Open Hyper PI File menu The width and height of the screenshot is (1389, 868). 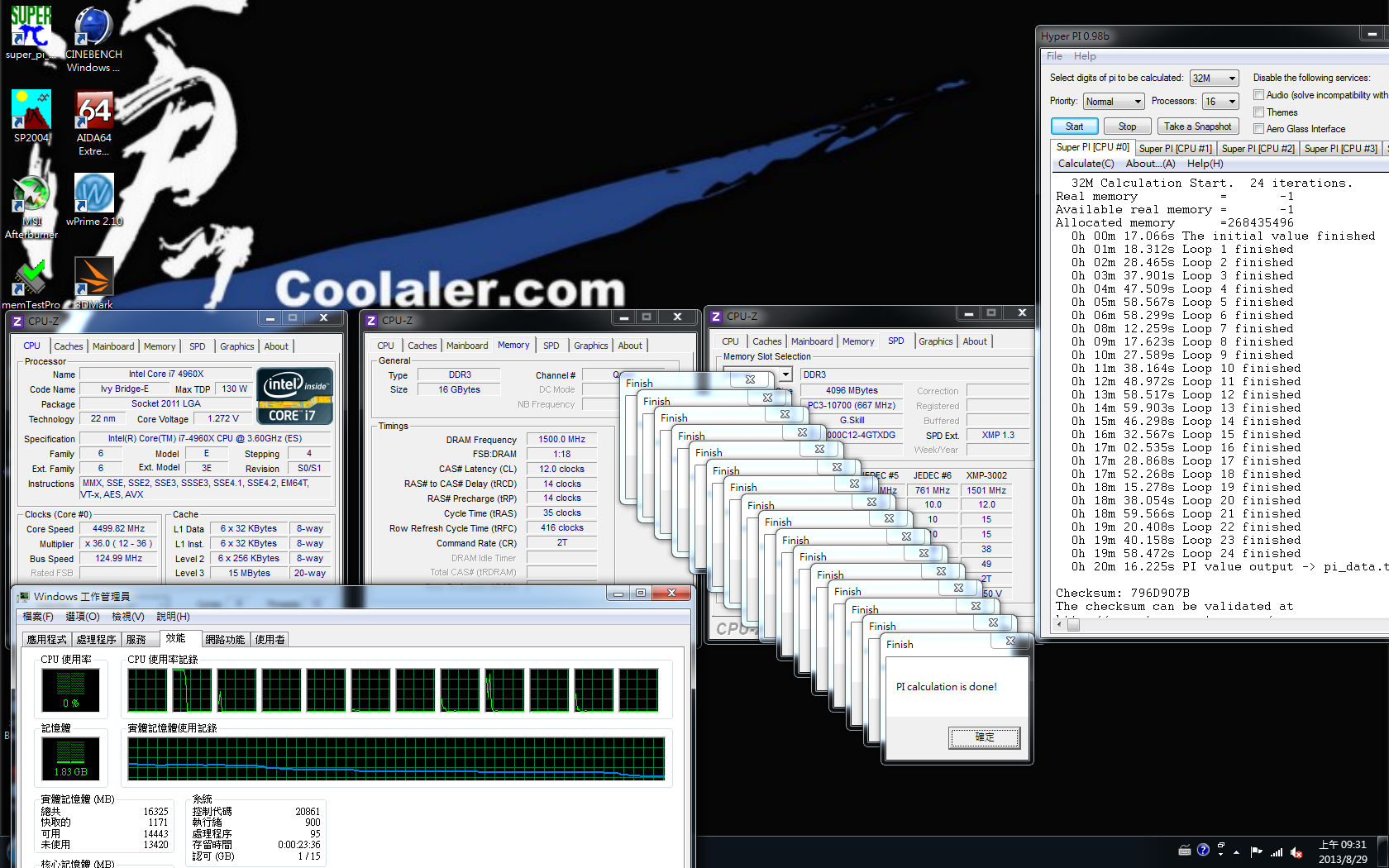pos(1054,56)
